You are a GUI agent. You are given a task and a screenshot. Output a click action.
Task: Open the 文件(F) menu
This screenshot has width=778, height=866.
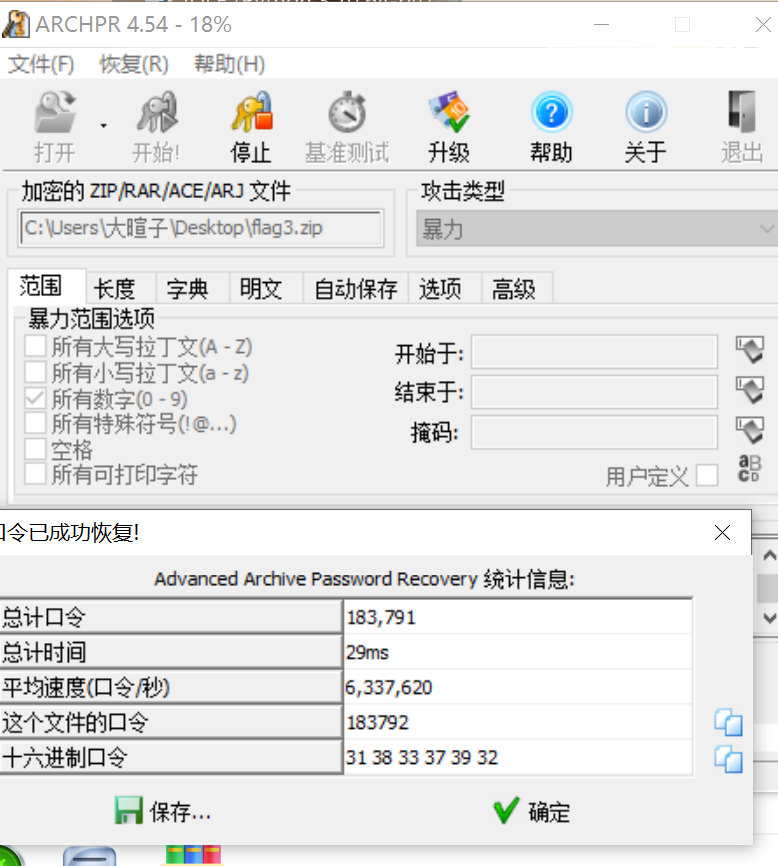point(41,64)
